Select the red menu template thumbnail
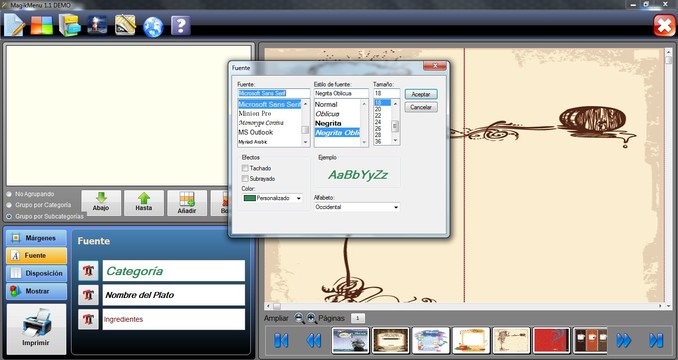 [551, 340]
